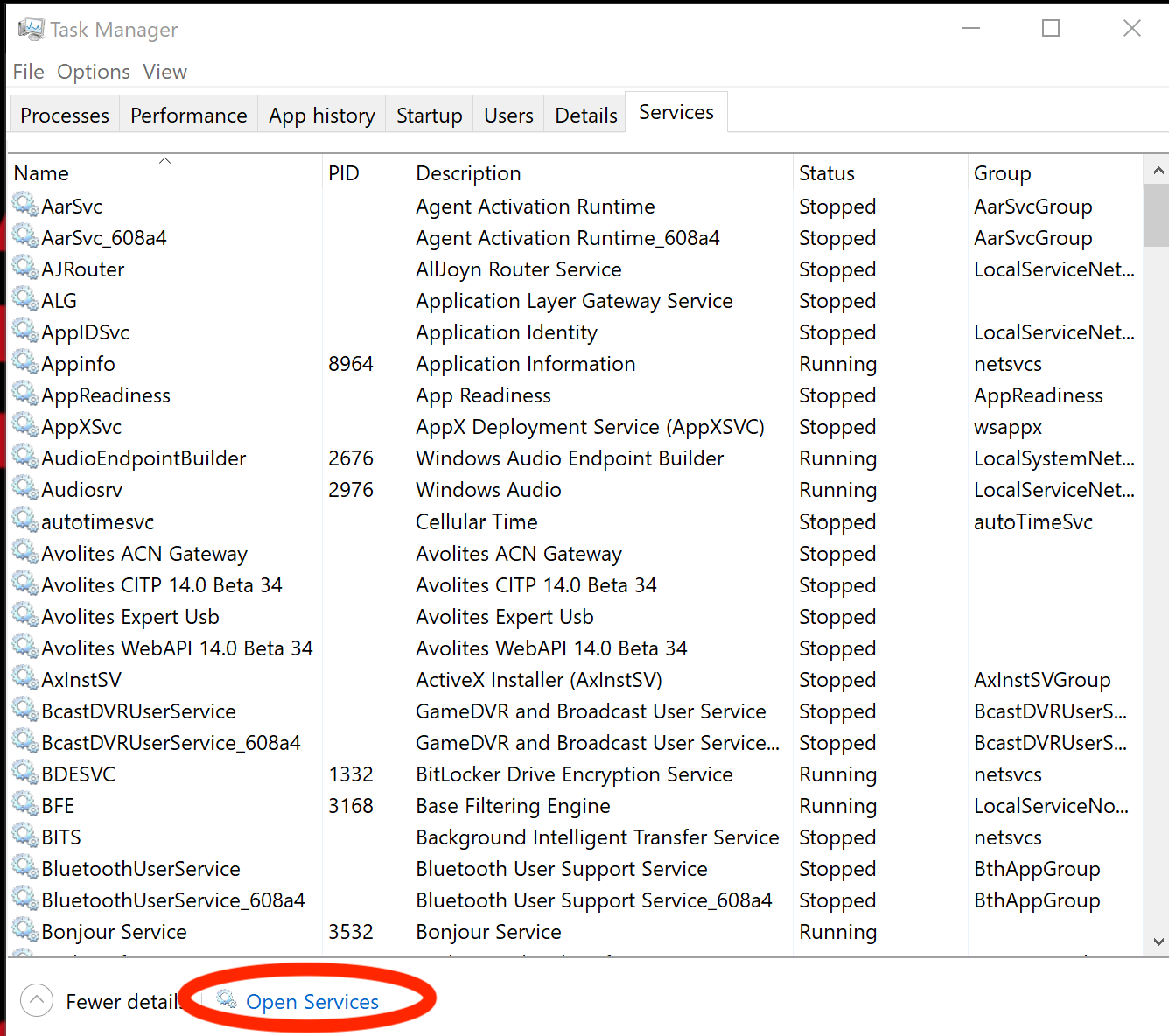This screenshot has height=1036, width=1169.
Task: Click the gear icon next to ALG
Action: click(25, 300)
